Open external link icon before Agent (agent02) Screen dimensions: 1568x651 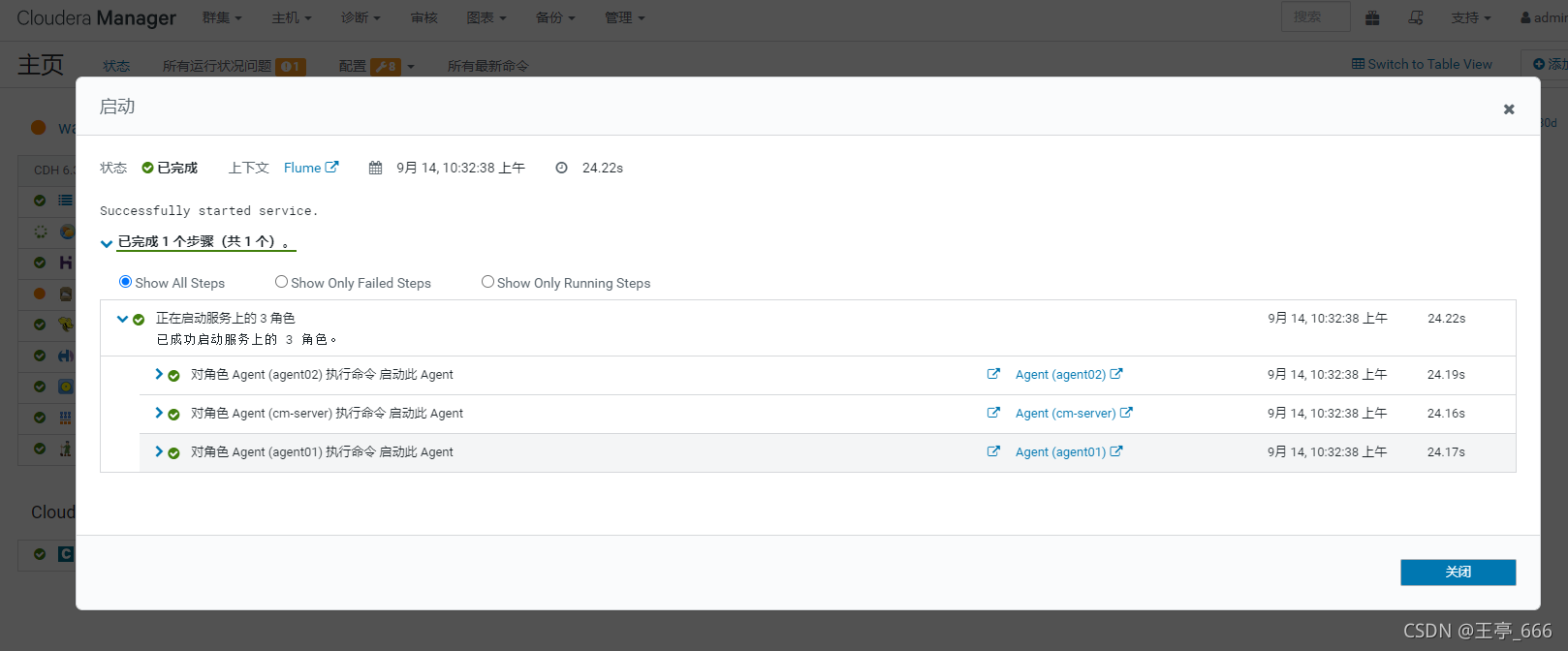[993, 374]
